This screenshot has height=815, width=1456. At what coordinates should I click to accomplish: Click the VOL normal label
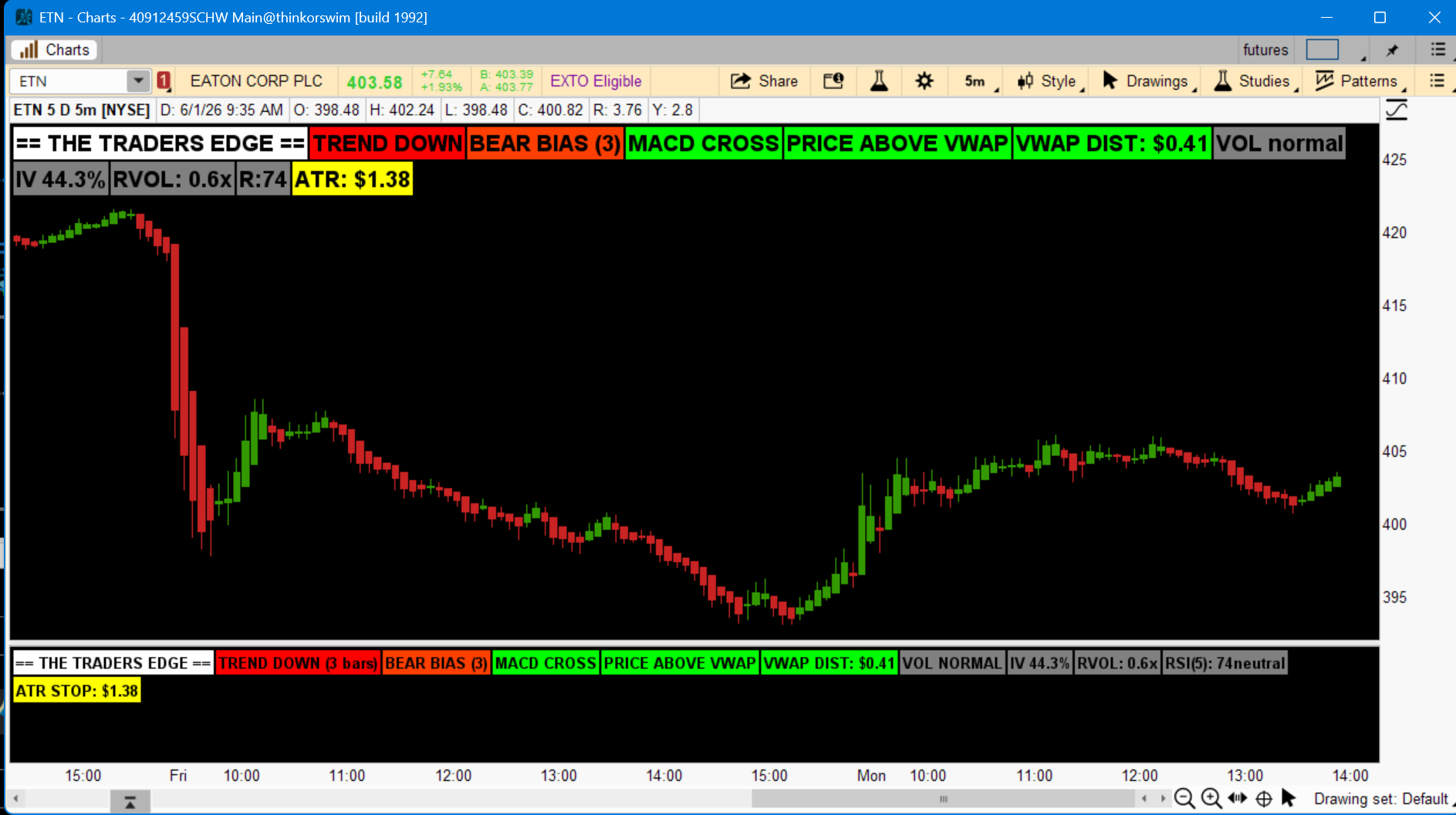click(x=1279, y=144)
